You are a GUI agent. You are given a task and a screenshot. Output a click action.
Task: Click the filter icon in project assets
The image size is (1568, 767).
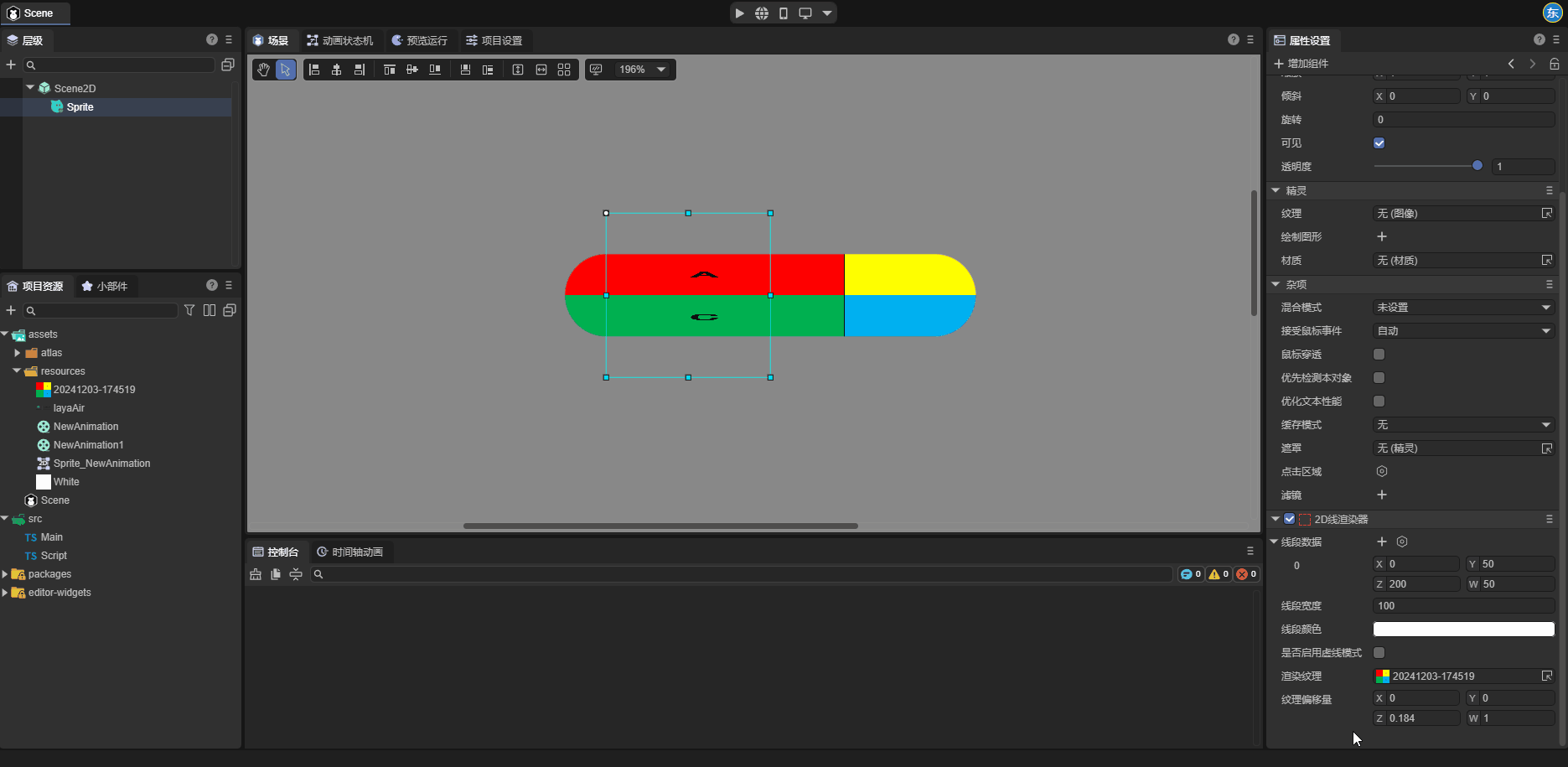(189, 310)
